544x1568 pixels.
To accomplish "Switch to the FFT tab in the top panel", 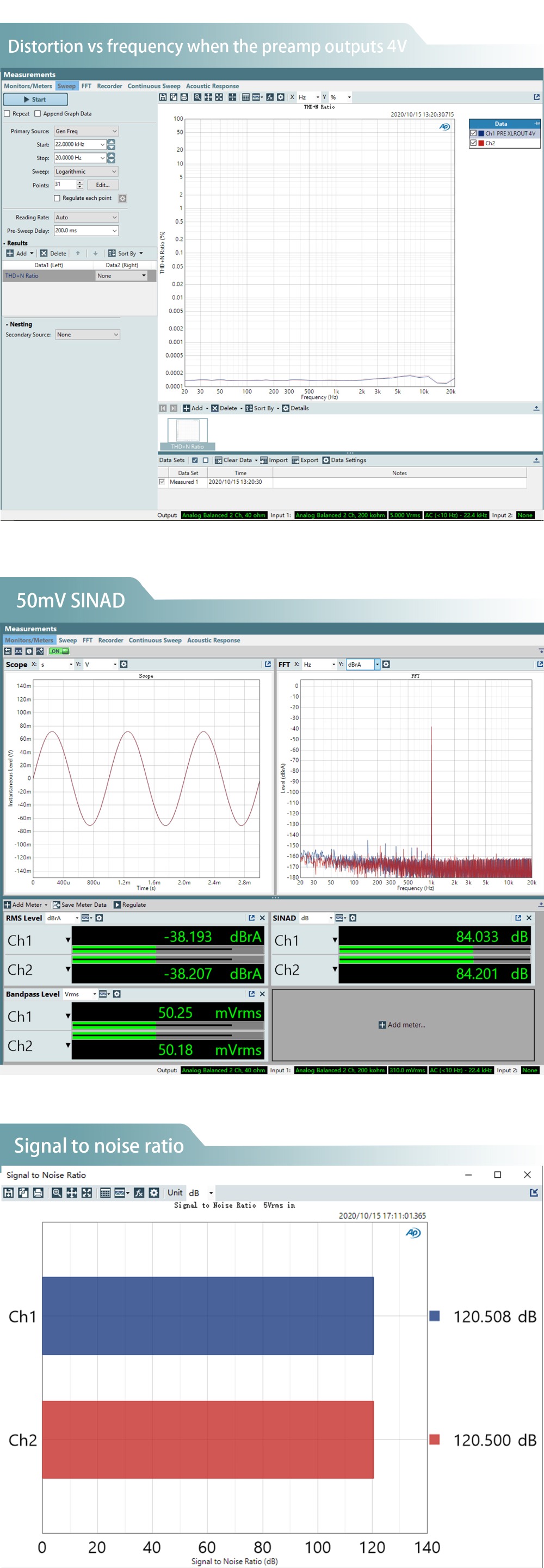I will pos(86,87).
